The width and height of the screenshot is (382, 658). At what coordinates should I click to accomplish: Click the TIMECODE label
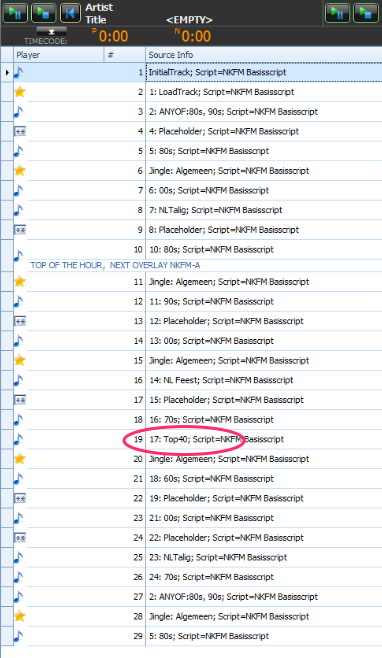coord(45,41)
